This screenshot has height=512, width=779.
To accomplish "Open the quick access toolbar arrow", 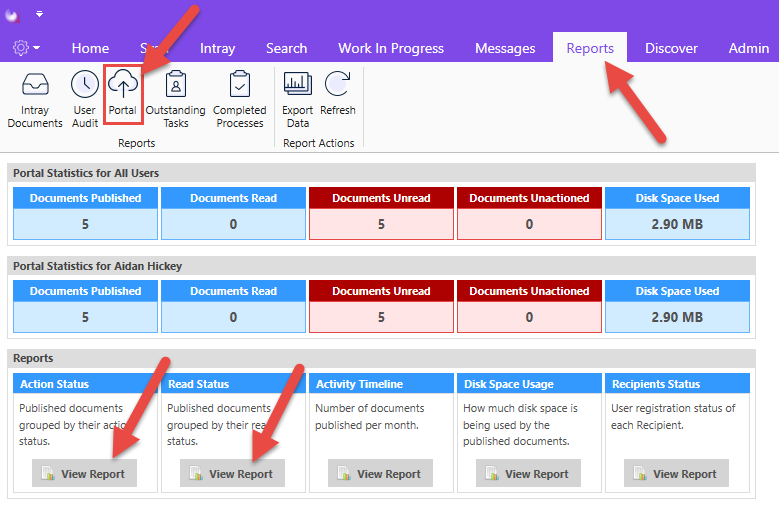I will pyautogui.click(x=39, y=14).
